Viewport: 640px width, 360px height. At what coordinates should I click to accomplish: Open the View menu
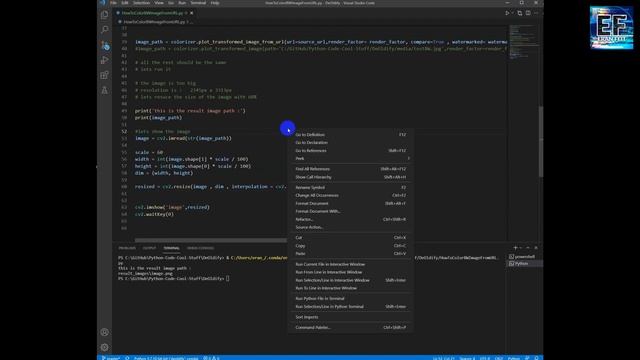159,3
